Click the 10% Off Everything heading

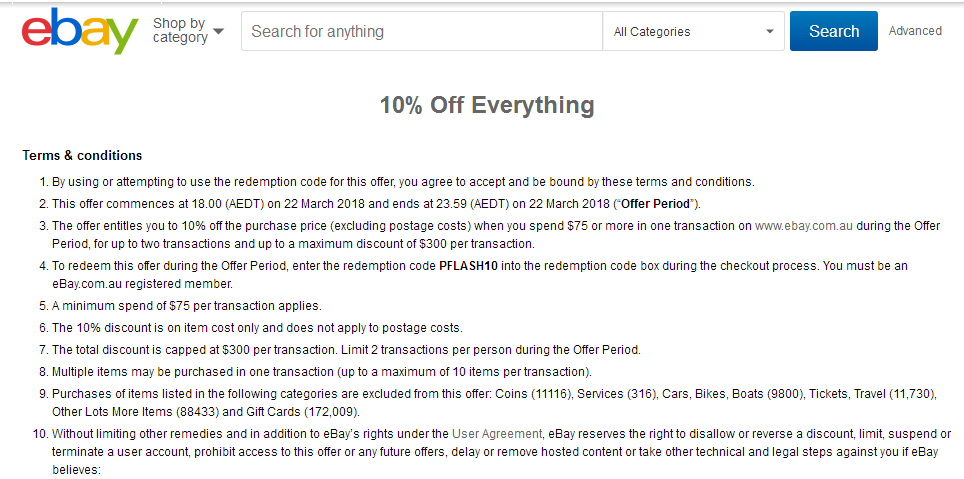[x=487, y=105]
